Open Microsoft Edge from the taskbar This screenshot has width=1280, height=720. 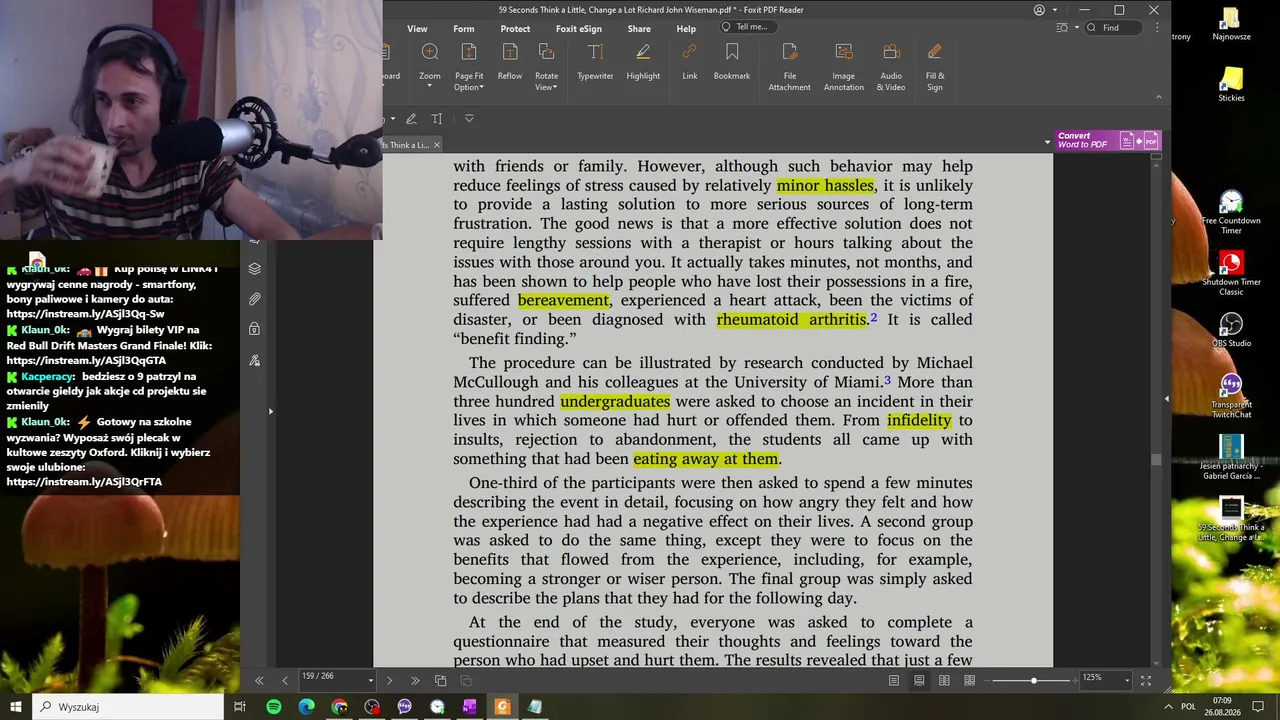307,707
